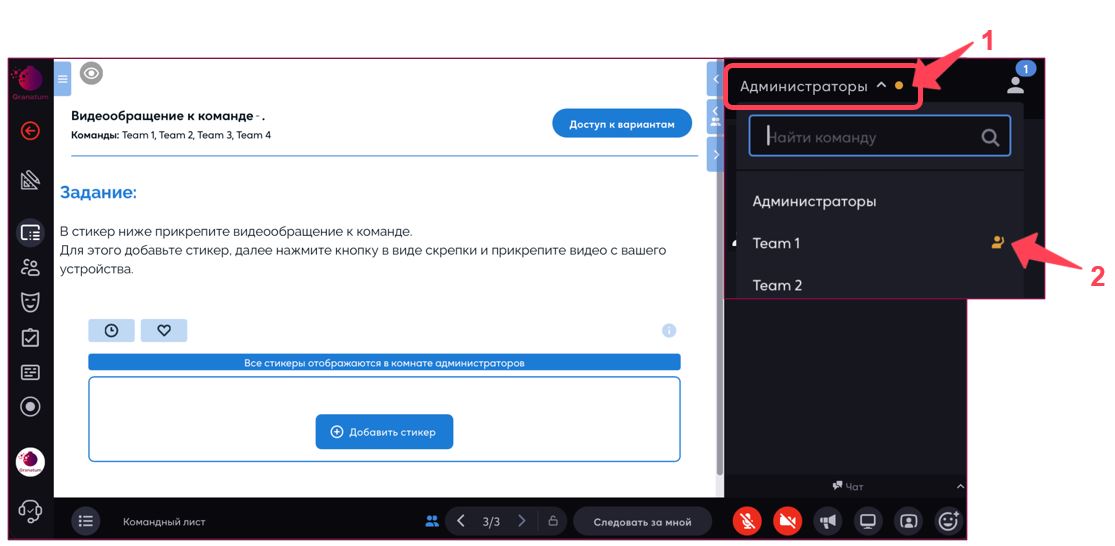Open the clipboard checklist icon in sidebar

click(x=30, y=337)
